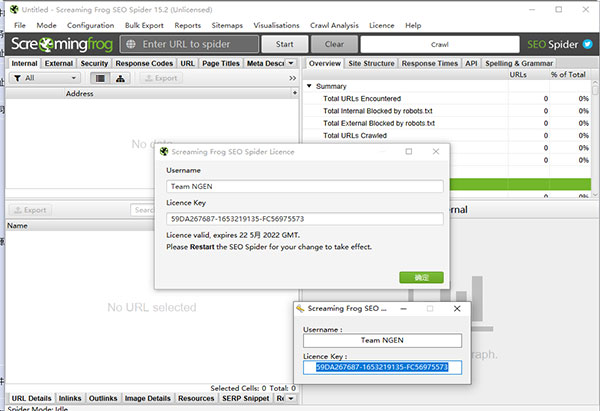Open the URL Details bottom tab
Screen dimensions: 600x411
[x=31, y=398]
